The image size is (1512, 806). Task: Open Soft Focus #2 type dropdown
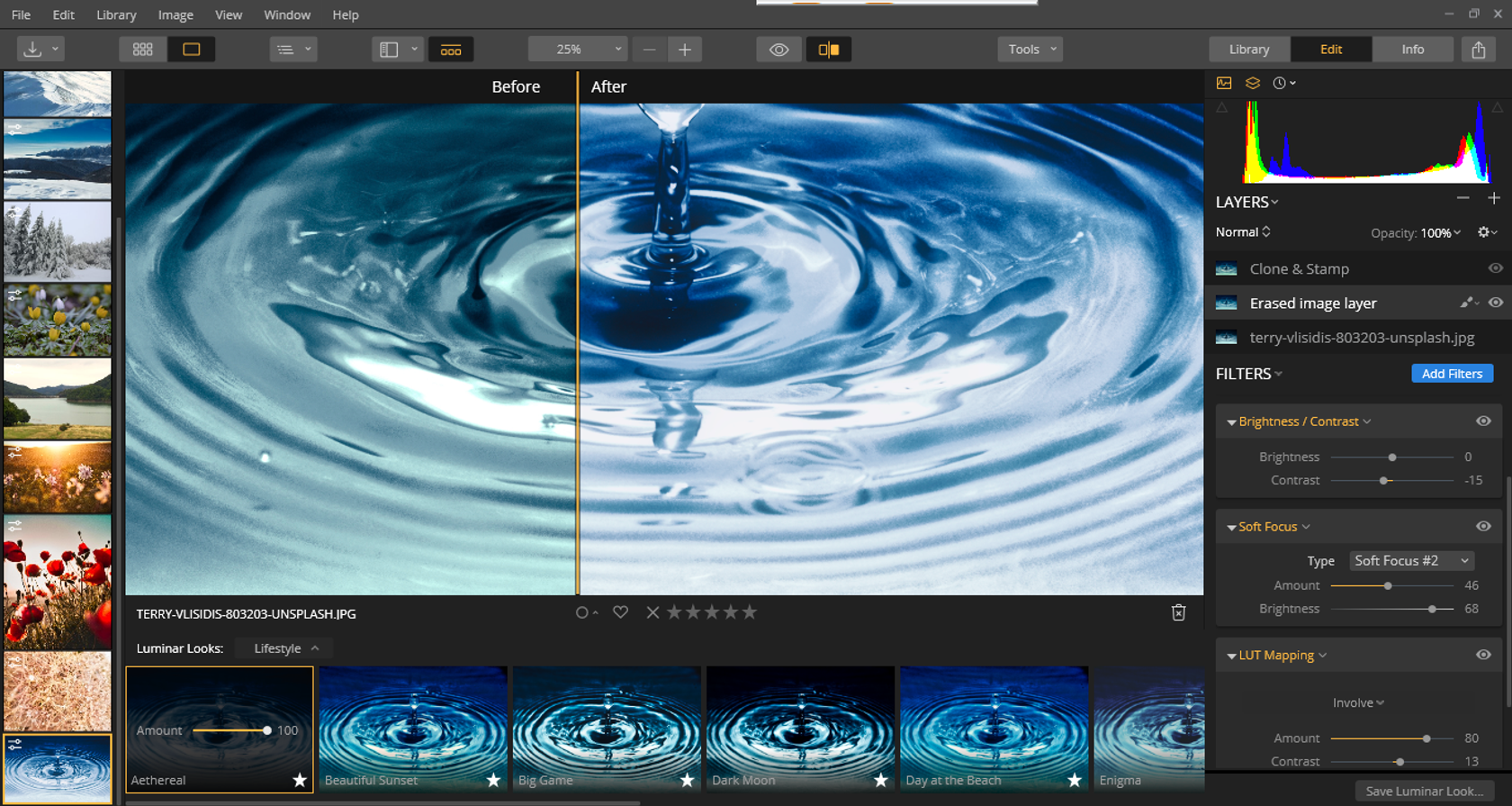click(x=1411, y=561)
